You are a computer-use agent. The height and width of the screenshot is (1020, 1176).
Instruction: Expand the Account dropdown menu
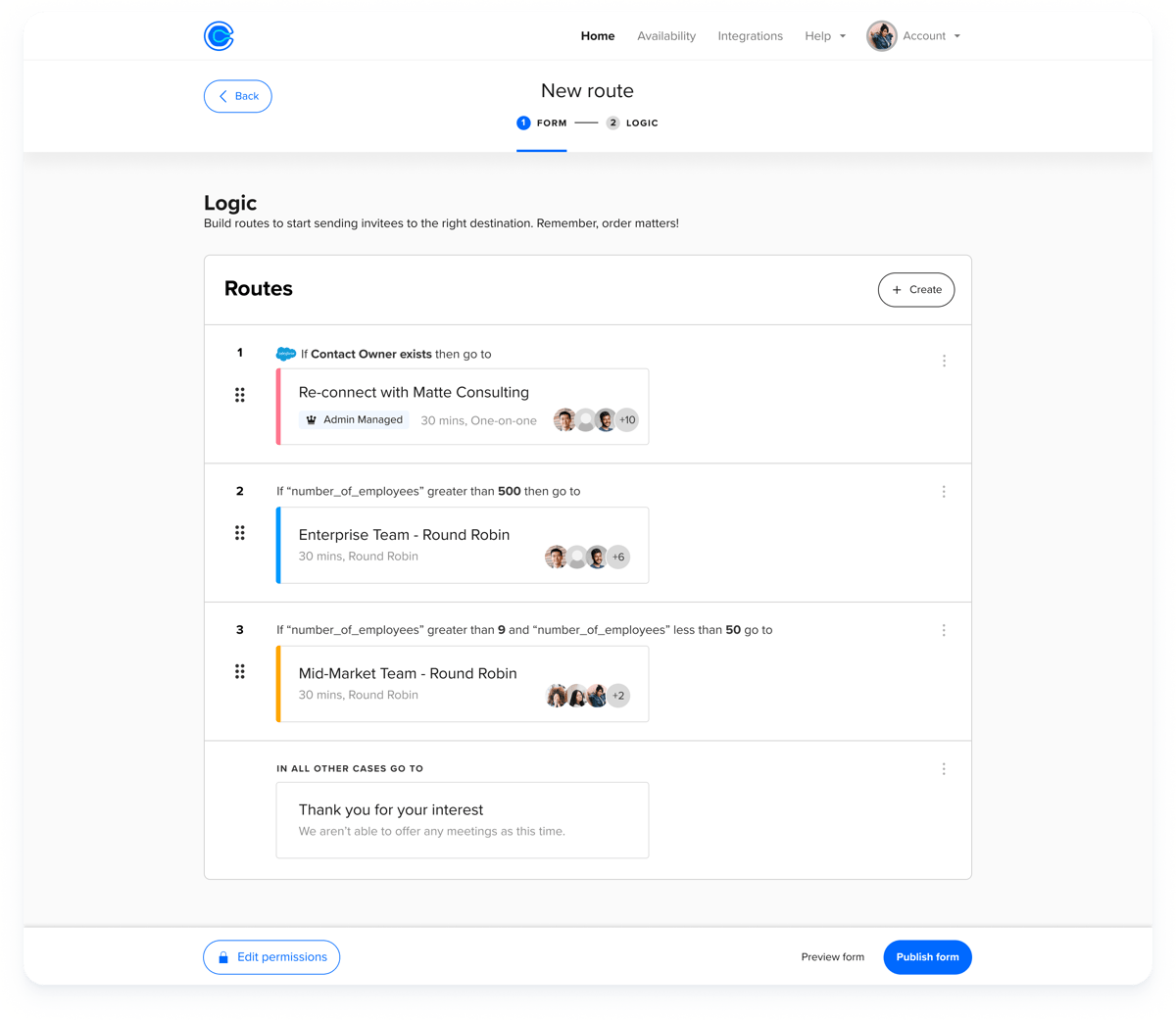(x=931, y=36)
